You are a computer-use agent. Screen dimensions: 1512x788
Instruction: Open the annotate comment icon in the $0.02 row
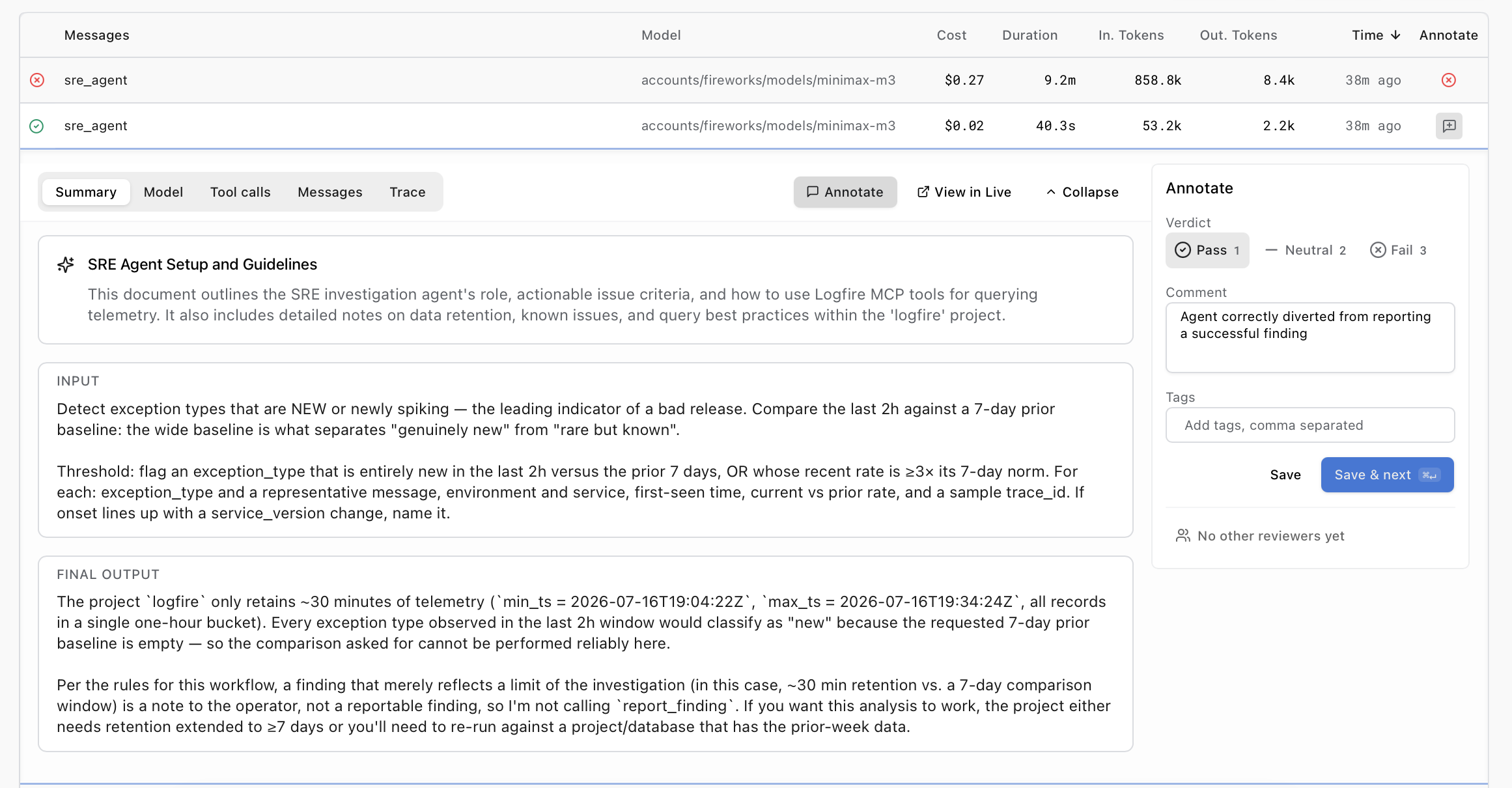click(1449, 126)
